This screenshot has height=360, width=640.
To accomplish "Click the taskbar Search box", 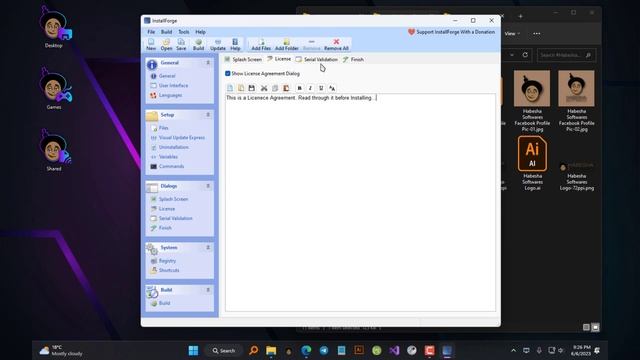I will tap(224, 351).
